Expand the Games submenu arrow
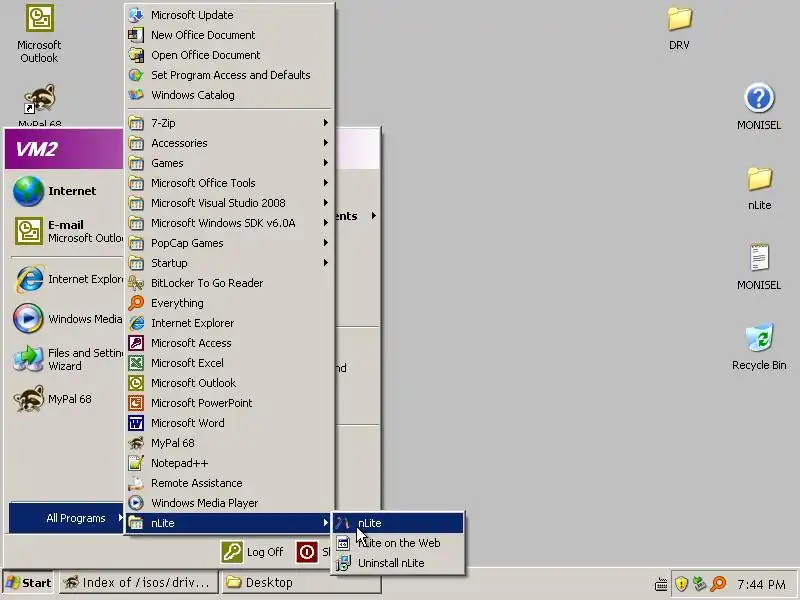Screen dimensions: 800x600 tap(325, 163)
